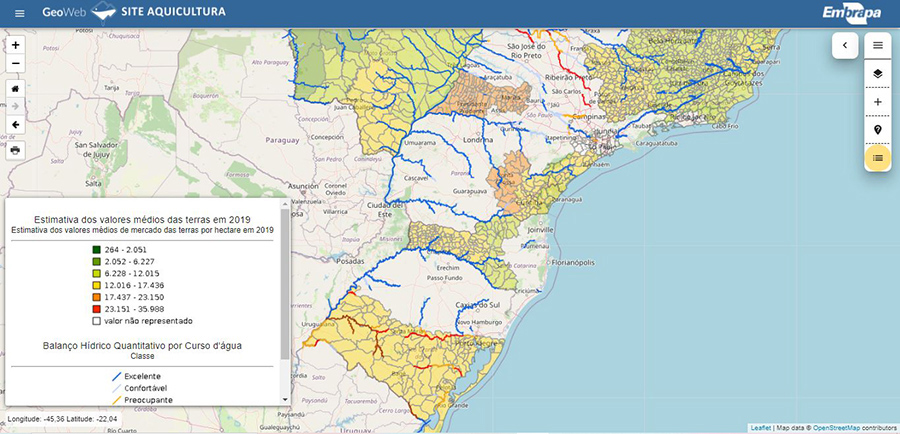Go back to previous map view

tap(15, 125)
